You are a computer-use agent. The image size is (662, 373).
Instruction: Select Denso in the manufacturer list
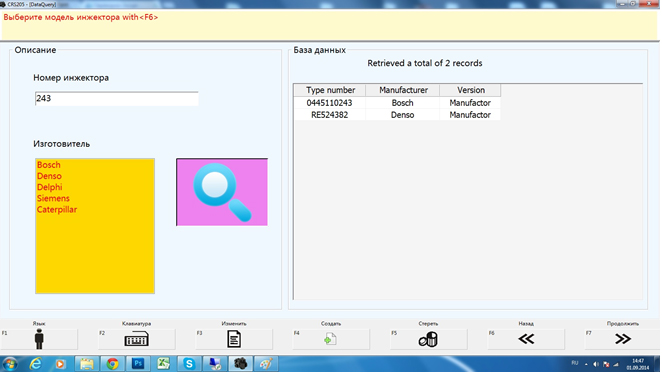pyautogui.click(x=49, y=176)
